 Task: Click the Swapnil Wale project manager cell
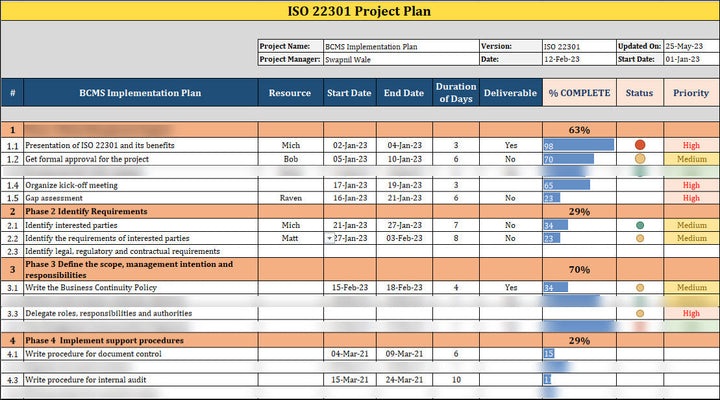(x=400, y=59)
